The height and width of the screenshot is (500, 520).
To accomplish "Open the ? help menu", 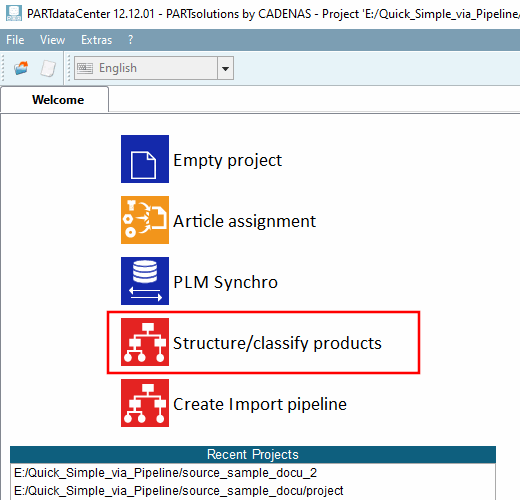I will (x=131, y=40).
